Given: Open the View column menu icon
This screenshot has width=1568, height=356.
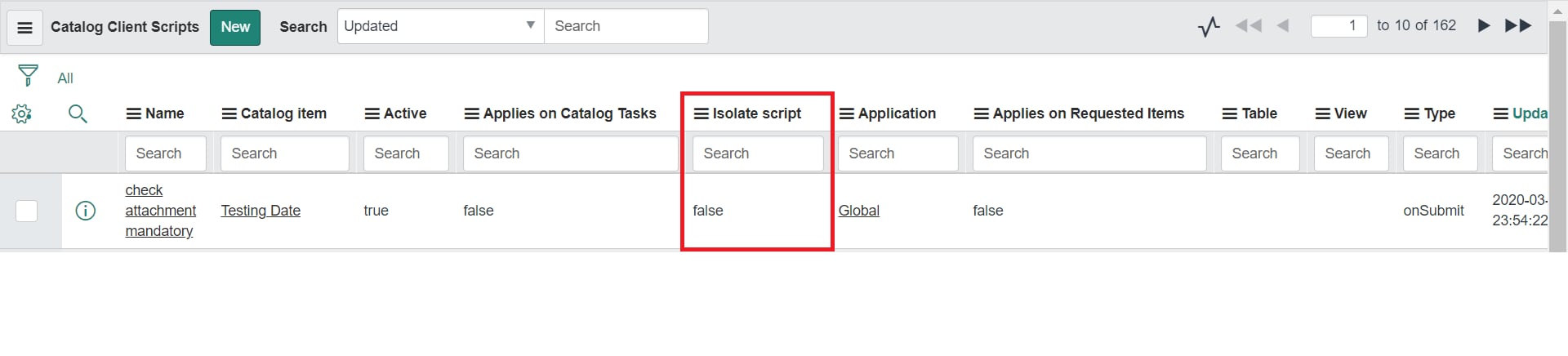Looking at the screenshot, I should pyautogui.click(x=1323, y=113).
